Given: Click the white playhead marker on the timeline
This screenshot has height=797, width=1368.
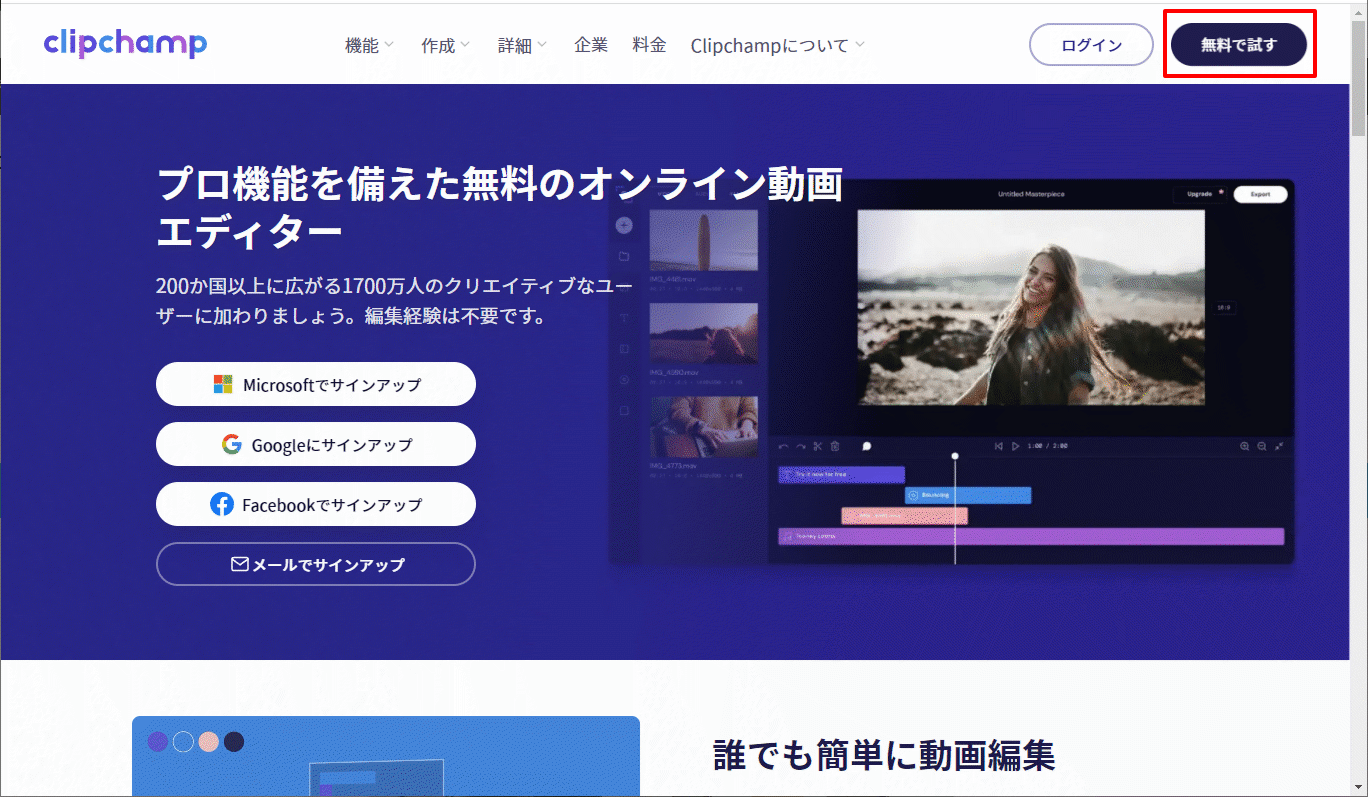Looking at the screenshot, I should pyautogui.click(x=955, y=457).
